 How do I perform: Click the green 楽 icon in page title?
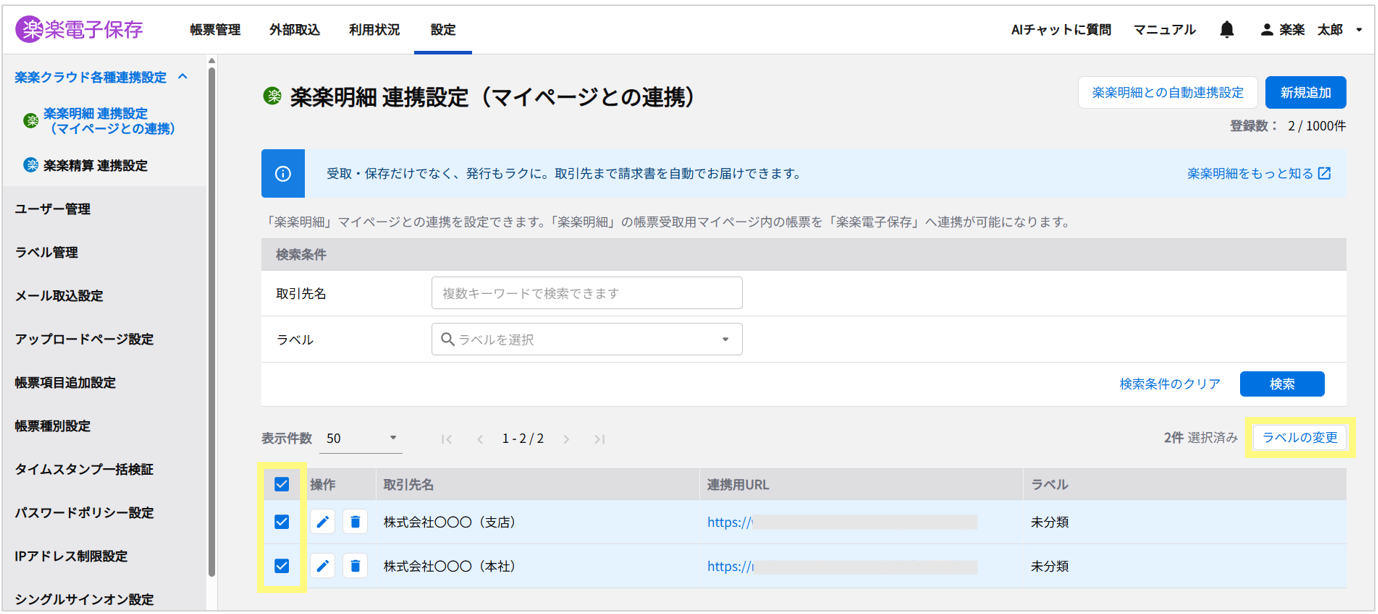click(x=272, y=96)
